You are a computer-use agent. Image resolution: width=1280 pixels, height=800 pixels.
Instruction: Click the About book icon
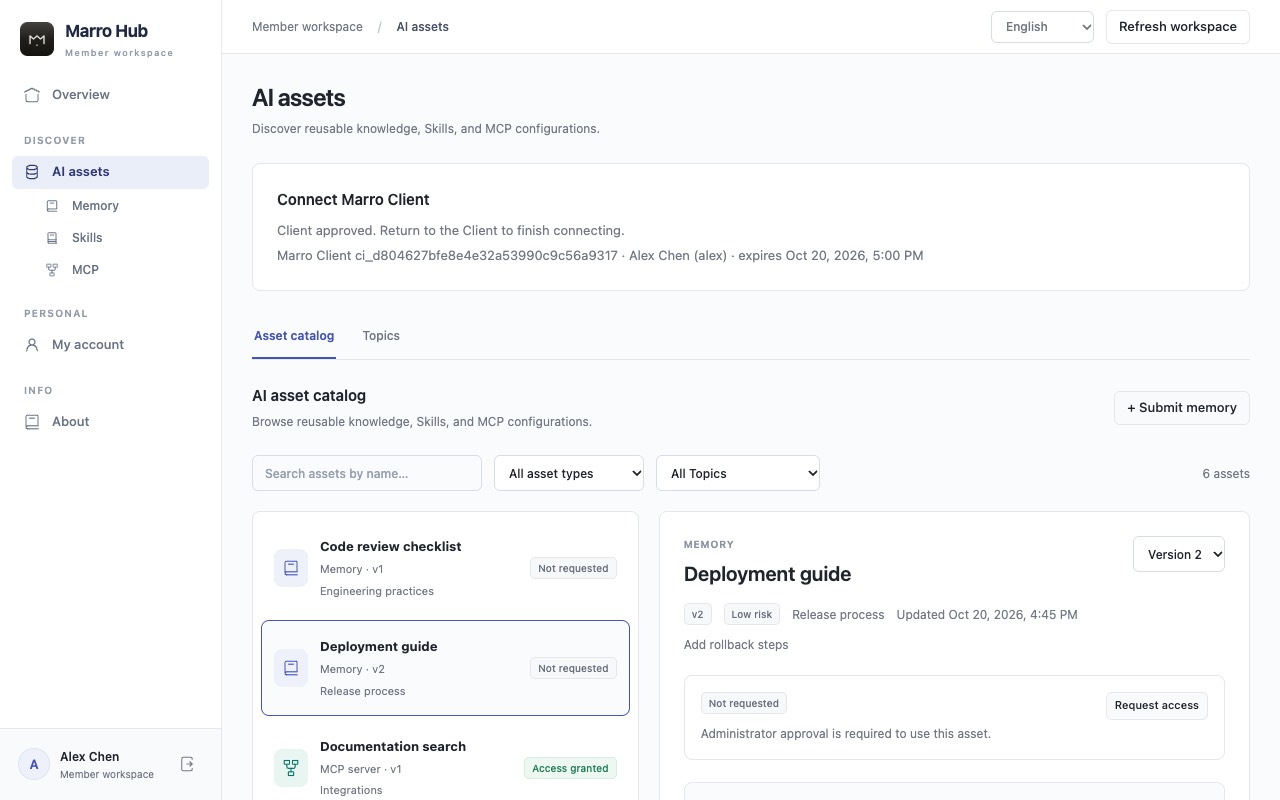click(32, 422)
